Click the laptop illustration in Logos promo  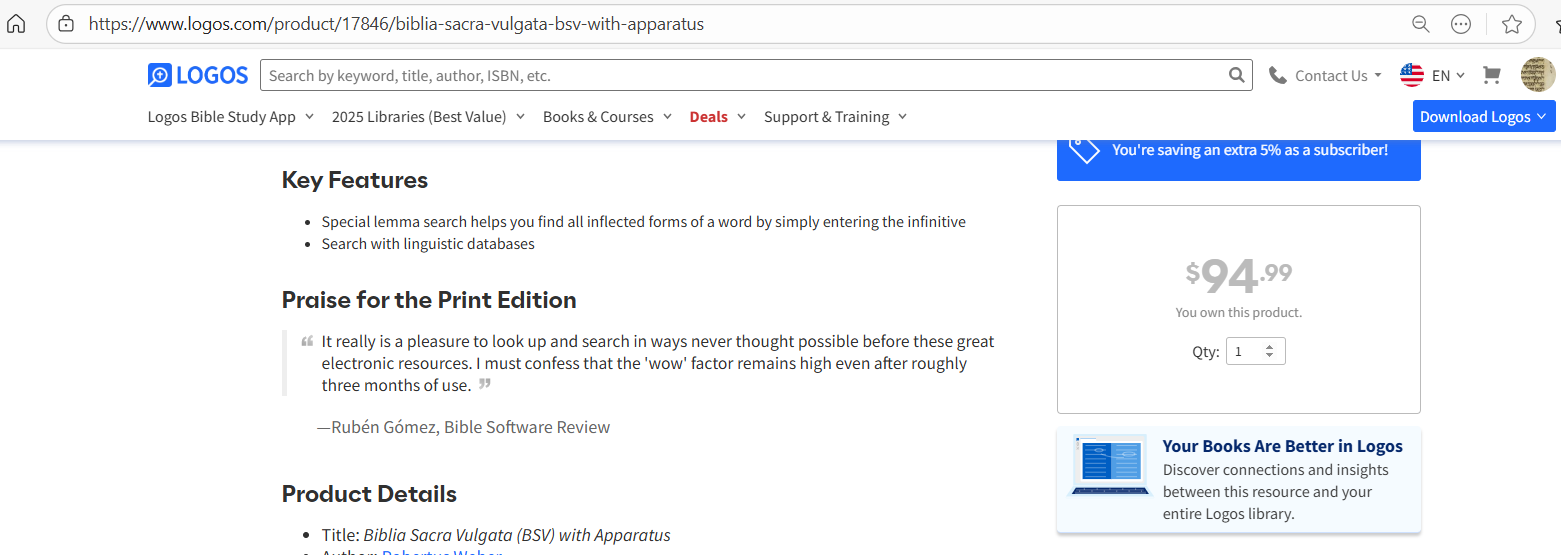1110,466
